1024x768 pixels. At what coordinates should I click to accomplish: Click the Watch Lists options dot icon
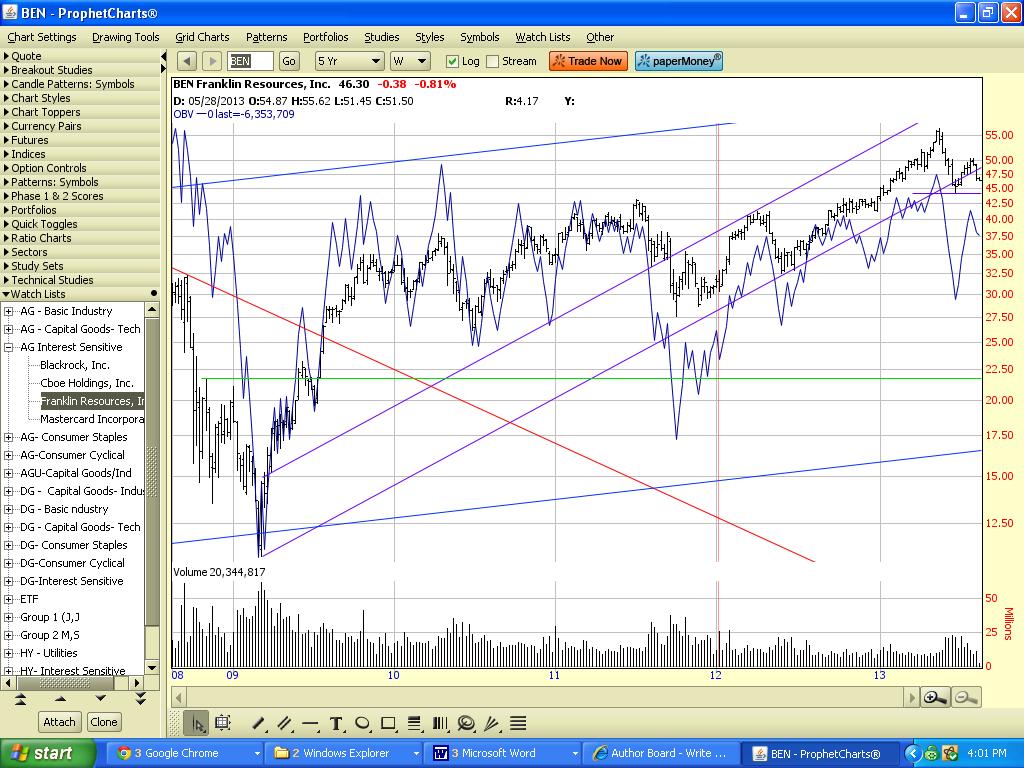click(153, 293)
